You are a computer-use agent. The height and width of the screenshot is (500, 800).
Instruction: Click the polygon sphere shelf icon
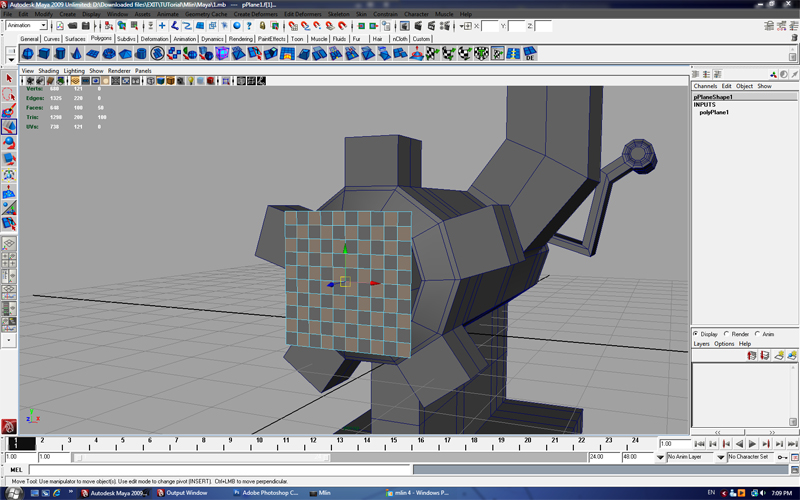tap(28, 53)
